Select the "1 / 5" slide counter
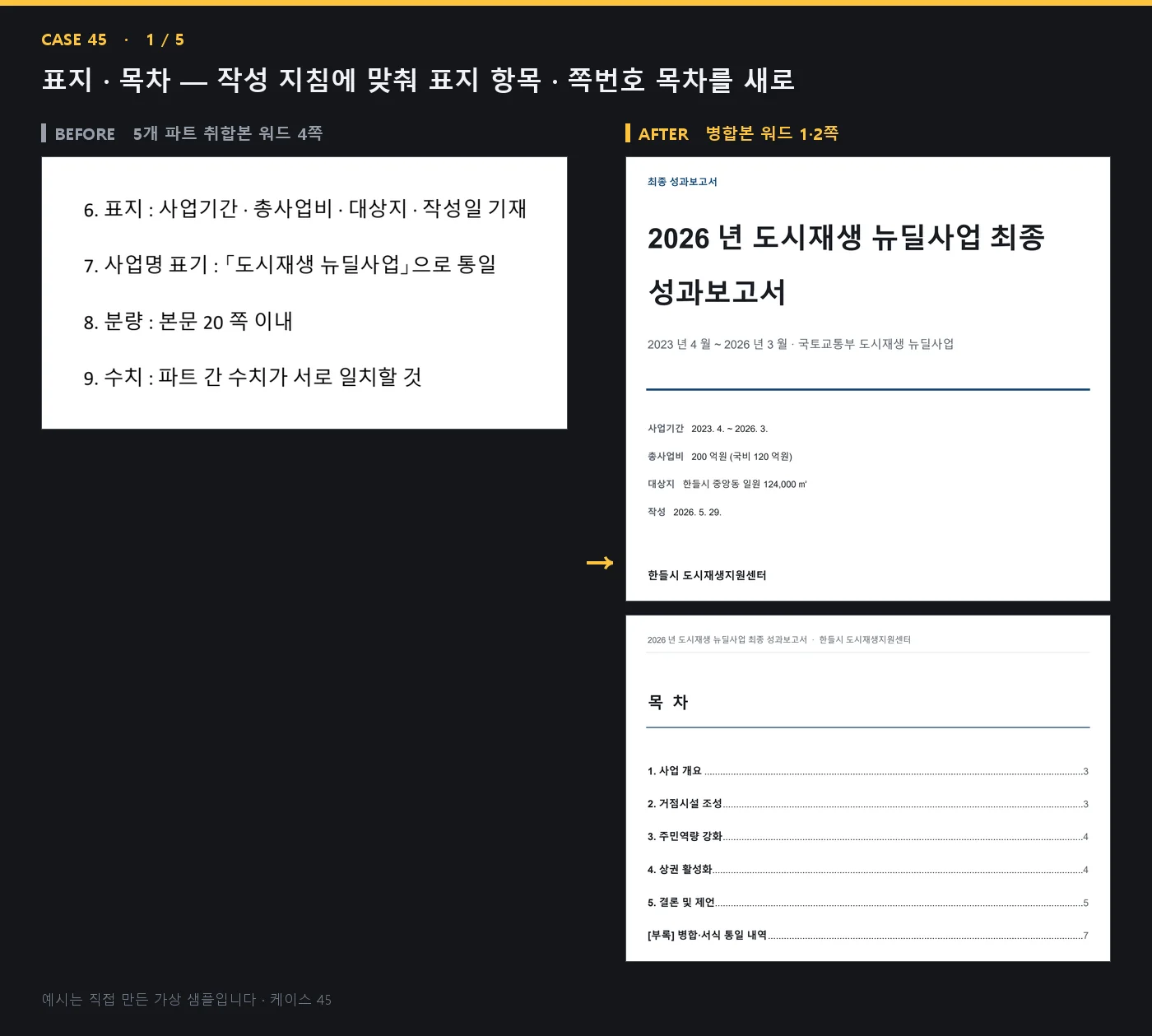Image resolution: width=1152 pixels, height=1036 pixels. click(x=165, y=39)
